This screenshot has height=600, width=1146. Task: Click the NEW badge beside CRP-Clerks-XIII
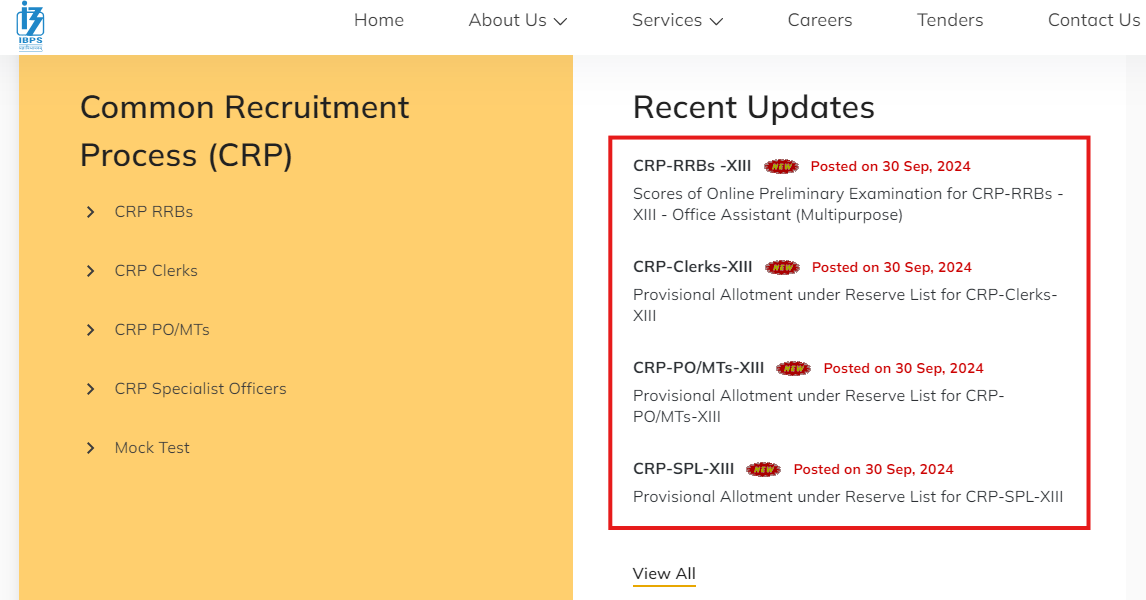point(783,267)
